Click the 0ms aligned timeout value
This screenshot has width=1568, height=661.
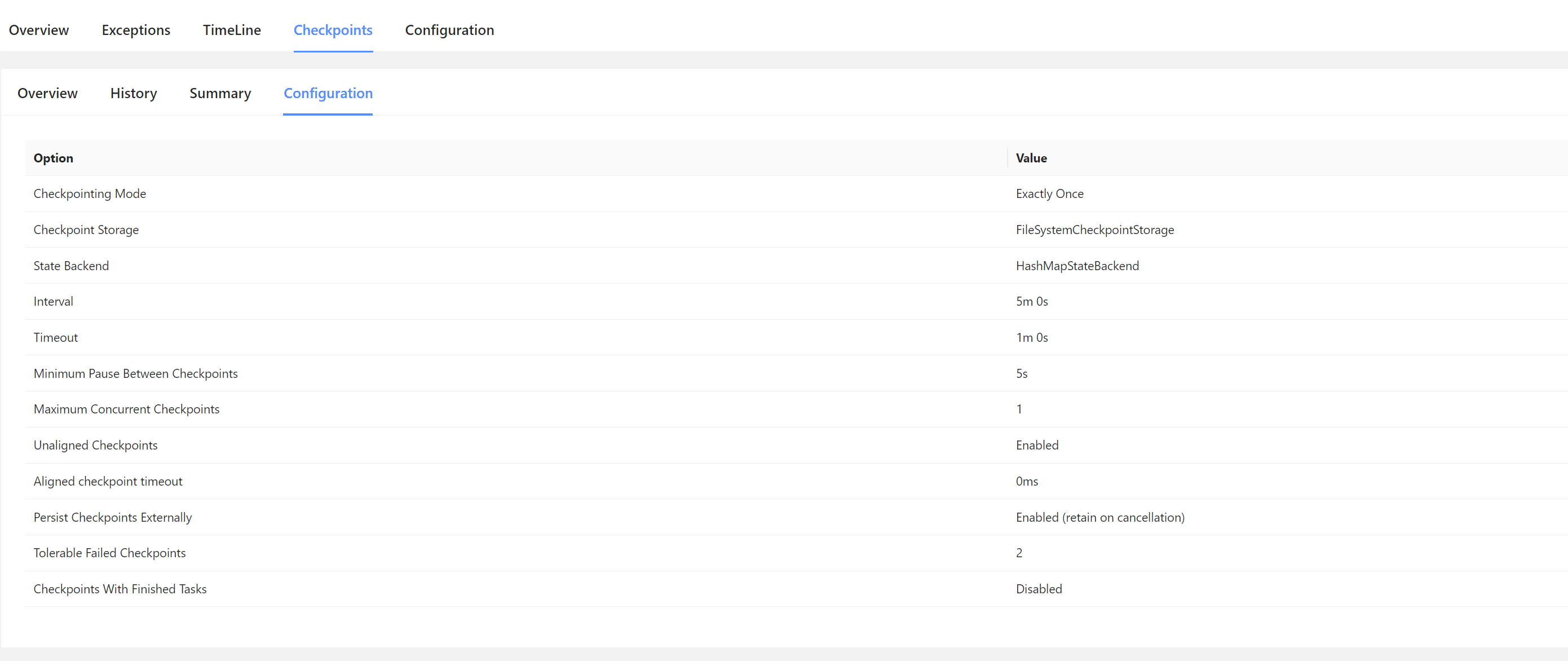(1027, 482)
